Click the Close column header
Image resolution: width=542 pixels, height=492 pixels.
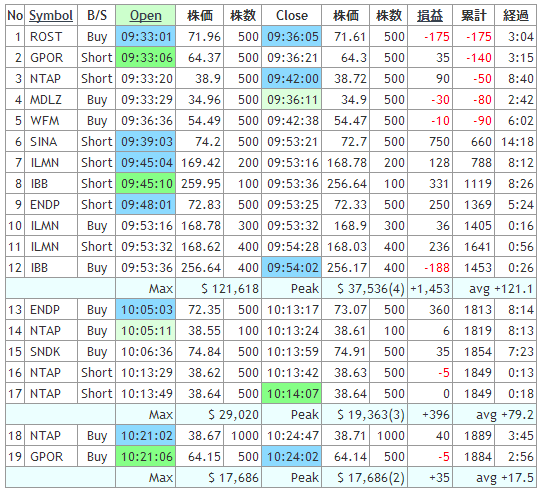[292, 16]
